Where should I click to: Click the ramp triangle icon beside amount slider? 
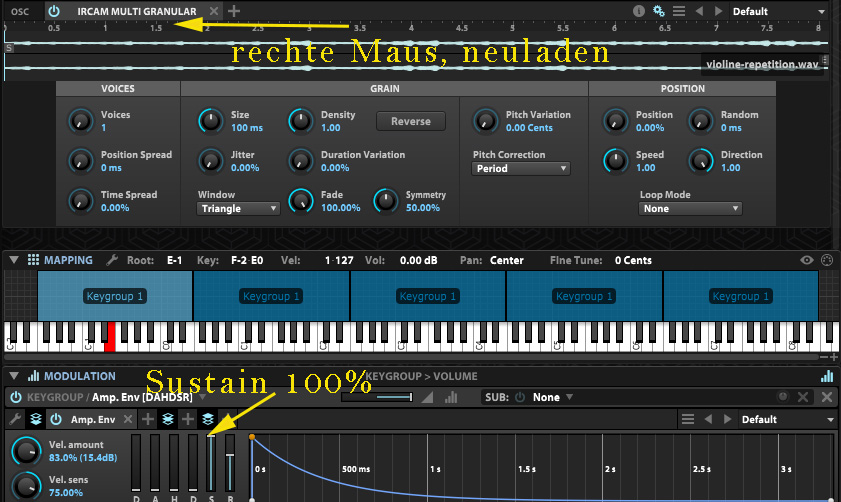pos(427,397)
